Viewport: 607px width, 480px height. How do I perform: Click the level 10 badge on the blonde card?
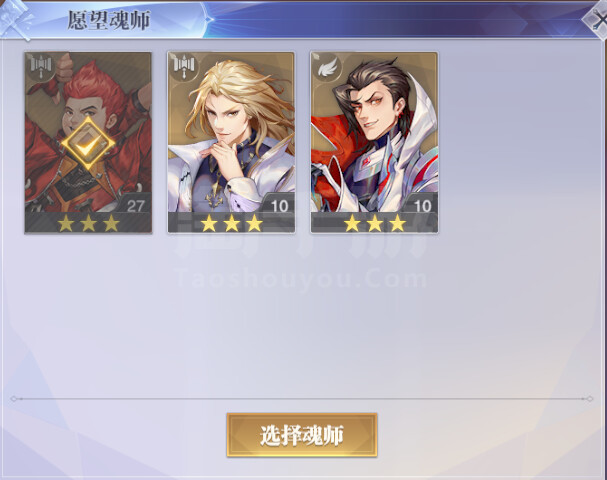pyautogui.click(x=279, y=206)
